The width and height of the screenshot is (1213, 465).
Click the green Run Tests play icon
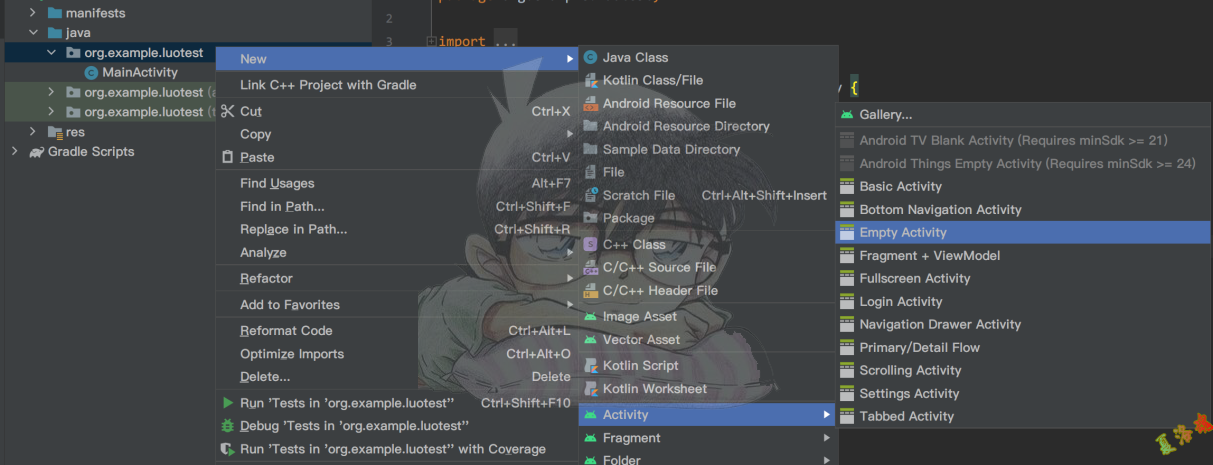tap(228, 403)
